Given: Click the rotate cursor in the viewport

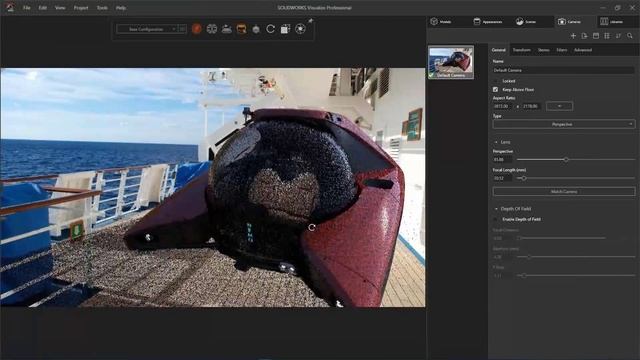Looking at the screenshot, I should click(312, 227).
